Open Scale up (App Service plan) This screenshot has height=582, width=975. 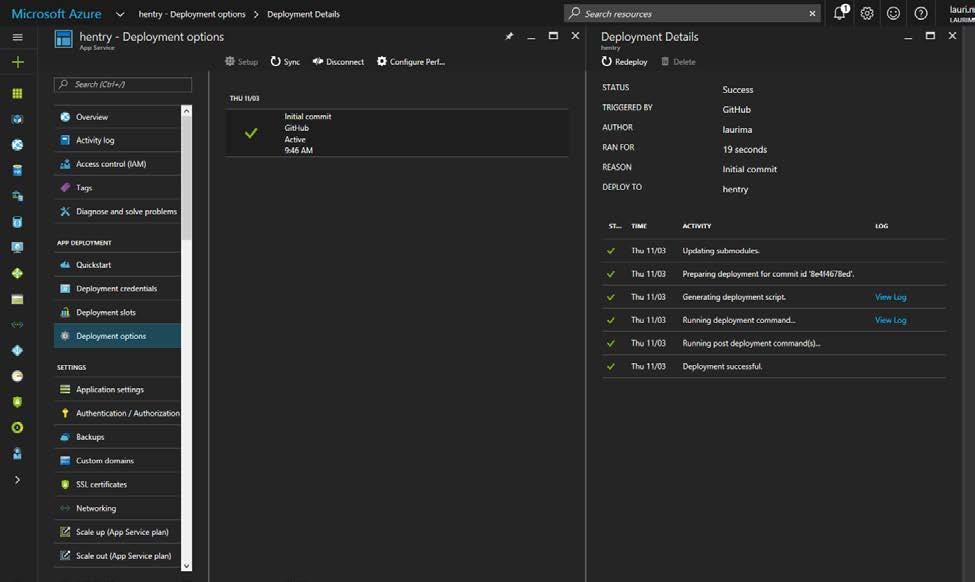(x=118, y=532)
